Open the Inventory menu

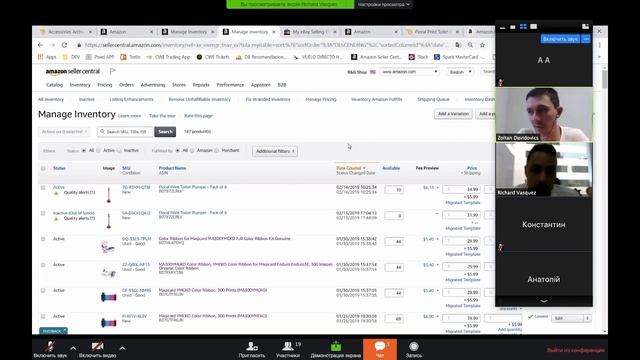pyautogui.click(x=80, y=85)
